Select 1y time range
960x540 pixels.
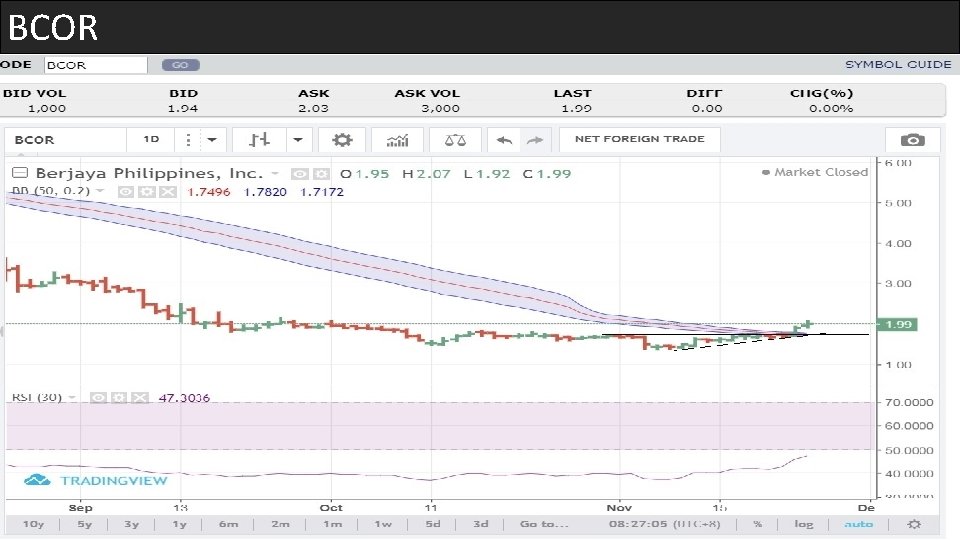click(x=179, y=524)
